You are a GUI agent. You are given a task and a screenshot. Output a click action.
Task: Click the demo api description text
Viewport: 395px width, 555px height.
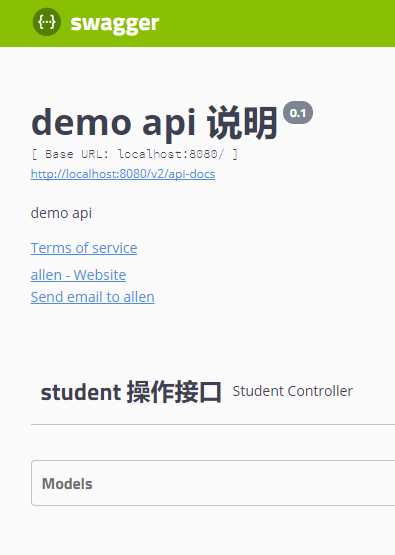click(x=61, y=213)
